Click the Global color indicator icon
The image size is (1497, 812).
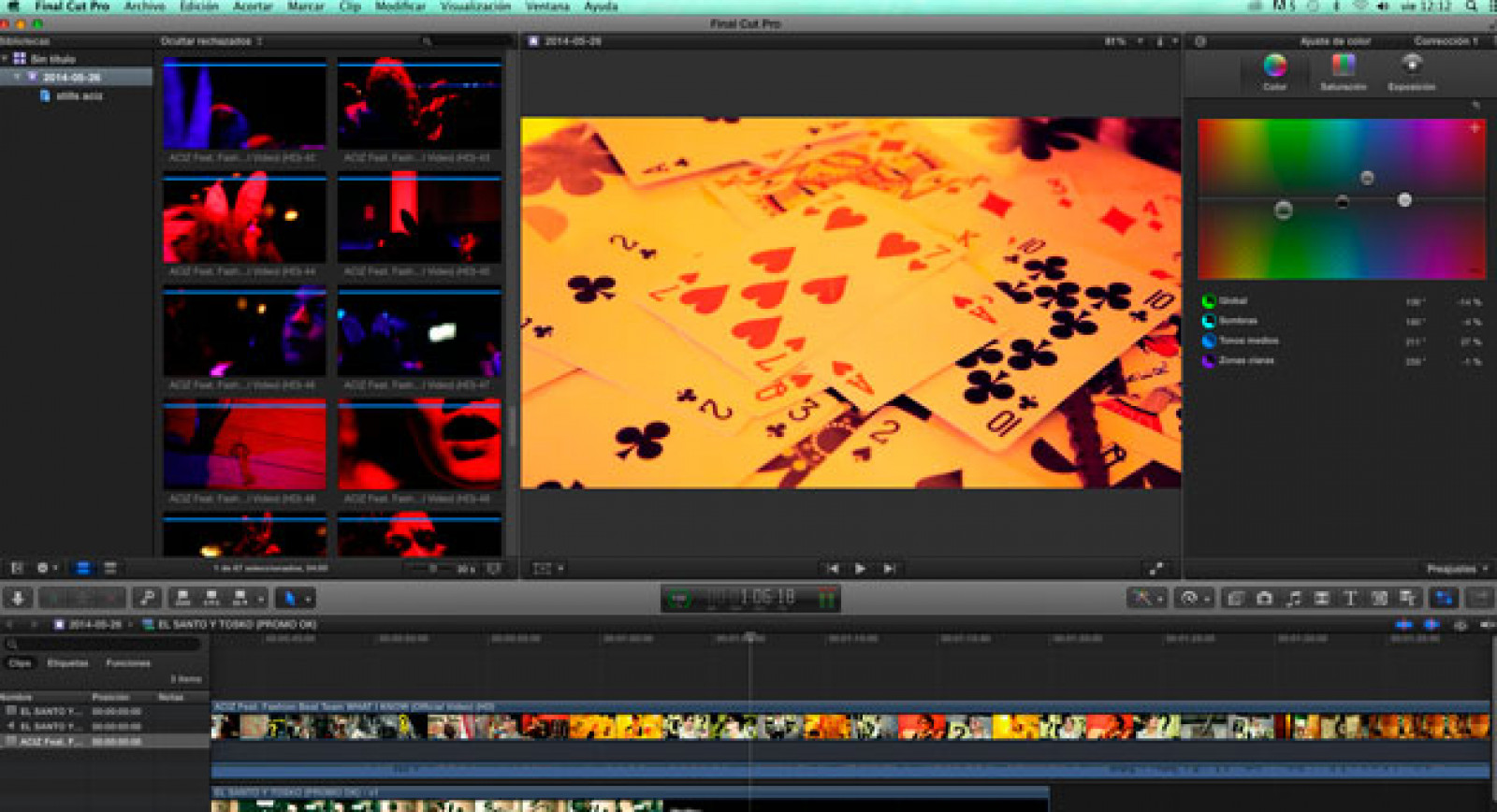[1209, 301]
